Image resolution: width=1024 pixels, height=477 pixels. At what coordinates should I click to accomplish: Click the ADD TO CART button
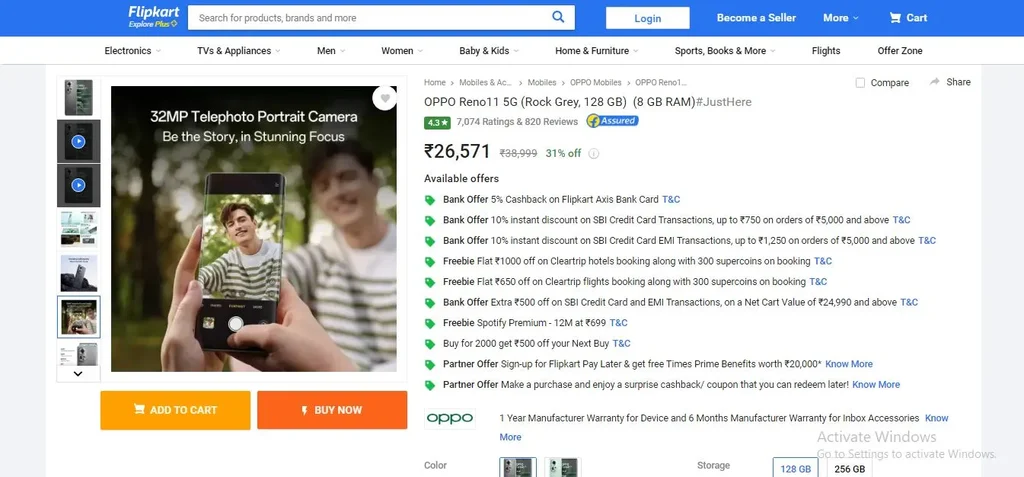click(x=175, y=410)
